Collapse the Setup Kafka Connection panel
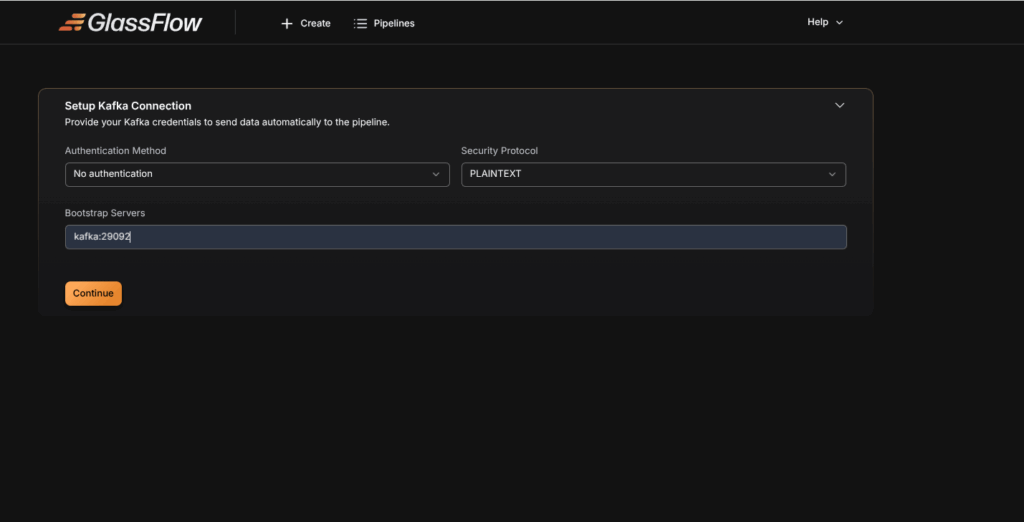The width and height of the screenshot is (1024, 522). [x=839, y=105]
